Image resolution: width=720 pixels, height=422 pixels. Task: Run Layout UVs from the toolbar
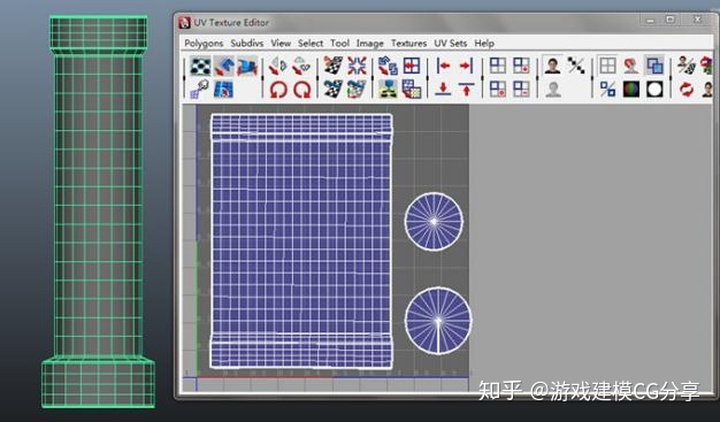(388, 66)
